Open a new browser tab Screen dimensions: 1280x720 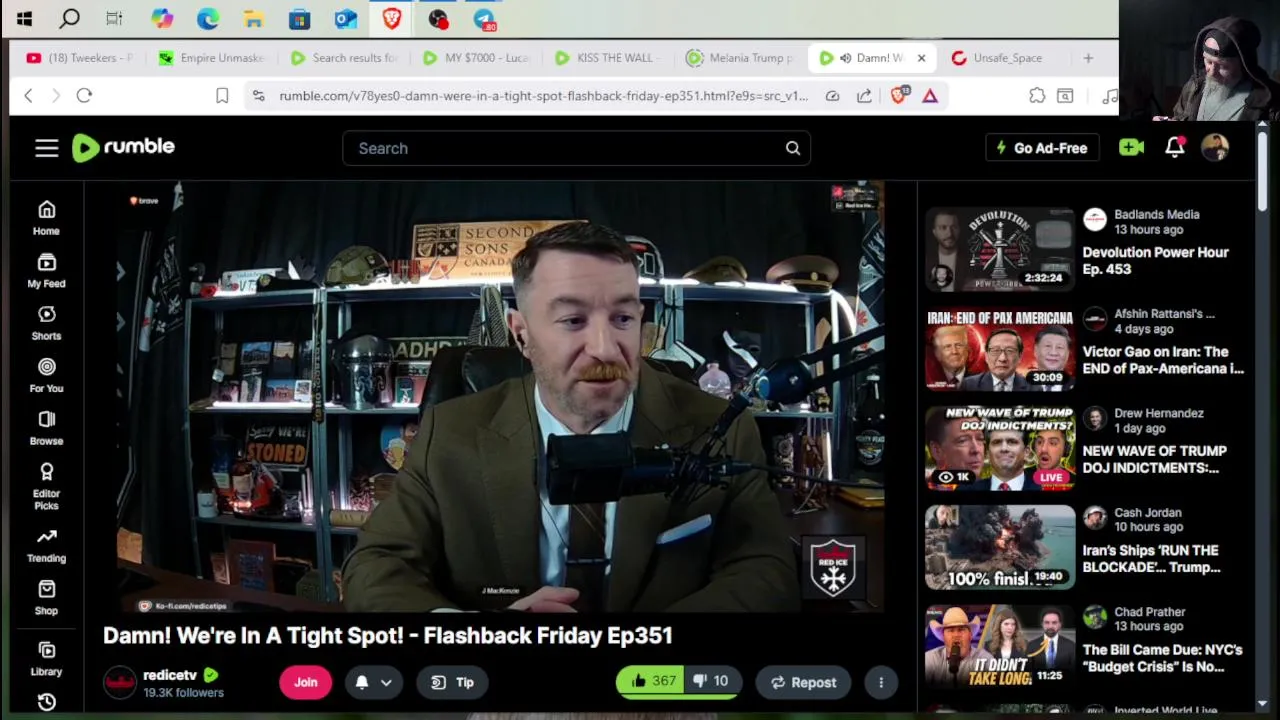(1088, 58)
